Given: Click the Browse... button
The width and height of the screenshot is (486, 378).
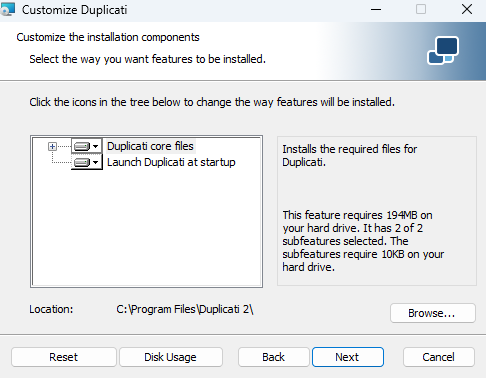Looking at the screenshot, I should click(x=433, y=313).
